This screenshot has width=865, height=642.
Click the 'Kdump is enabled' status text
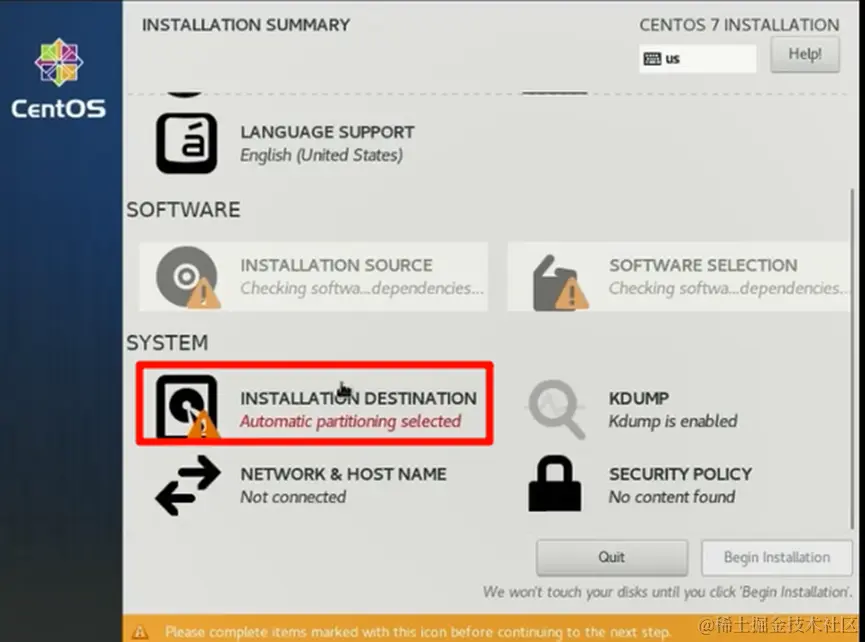pyautogui.click(x=672, y=421)
